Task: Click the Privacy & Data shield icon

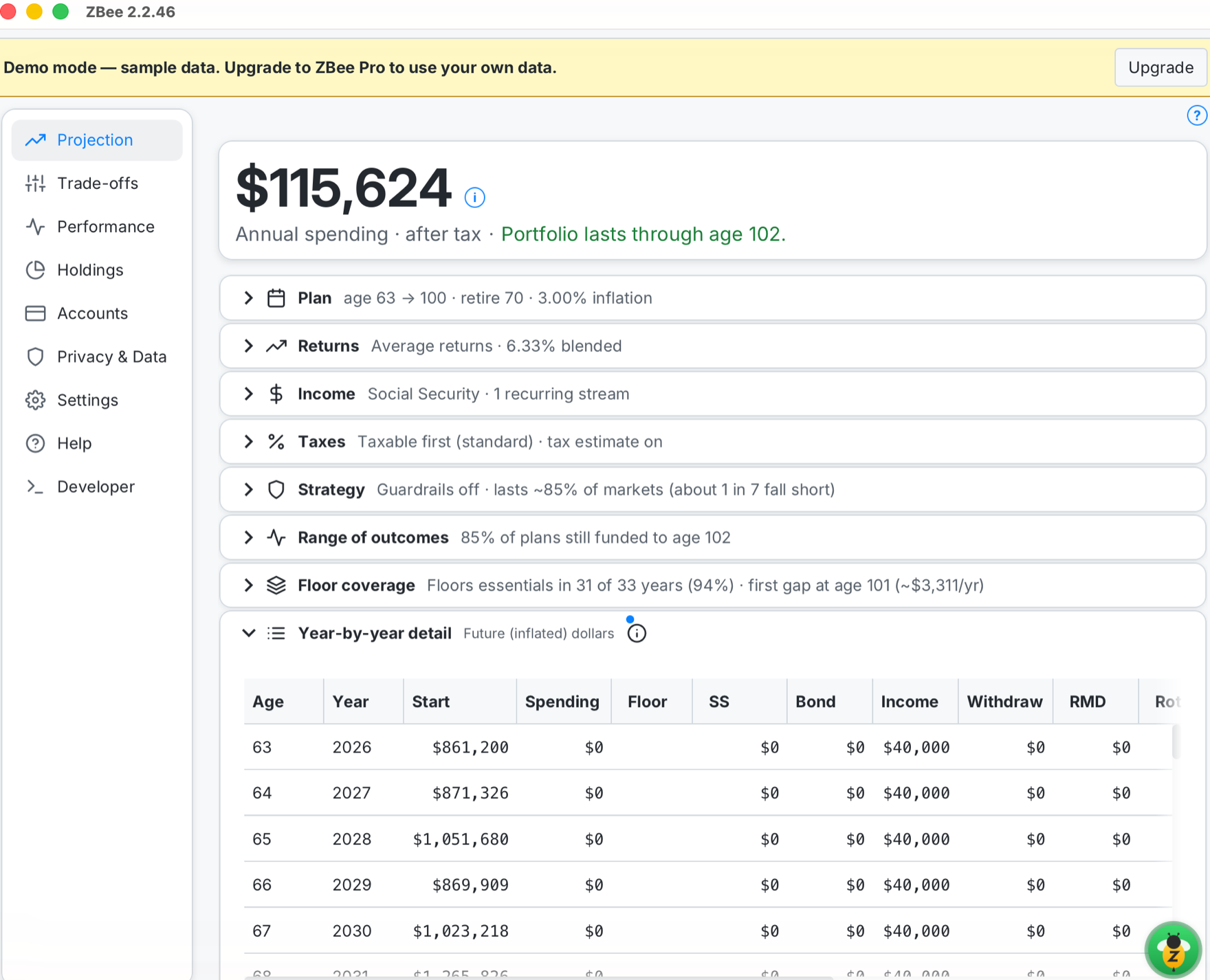Action: [35, 357]
